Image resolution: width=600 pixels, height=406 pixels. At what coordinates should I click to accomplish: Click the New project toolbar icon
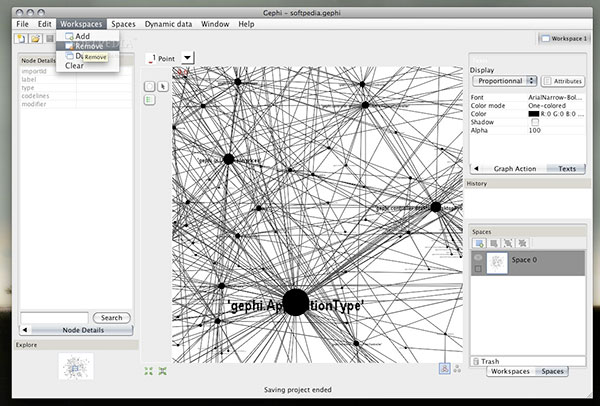coord(21,38)
